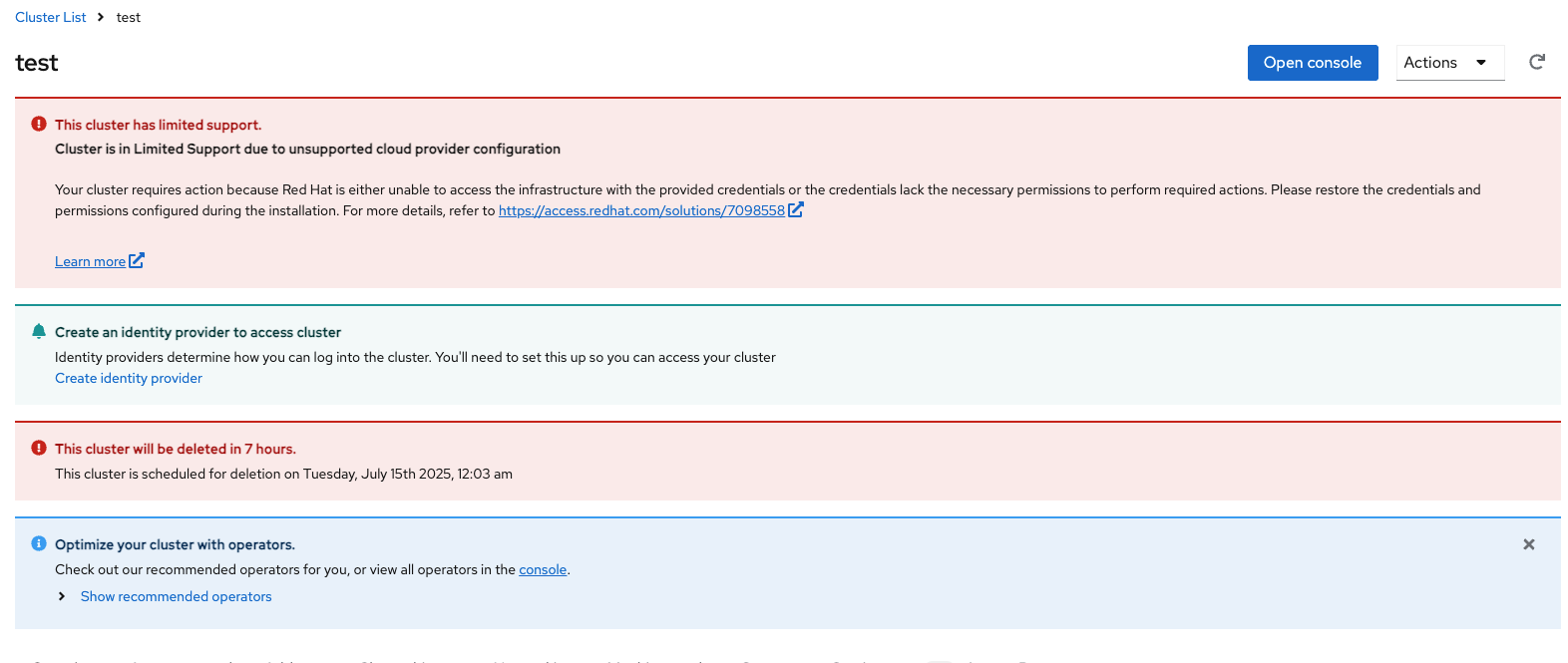Click the external link icon after solutions URL
This screenshot has height=663, width=1568.
796,209
